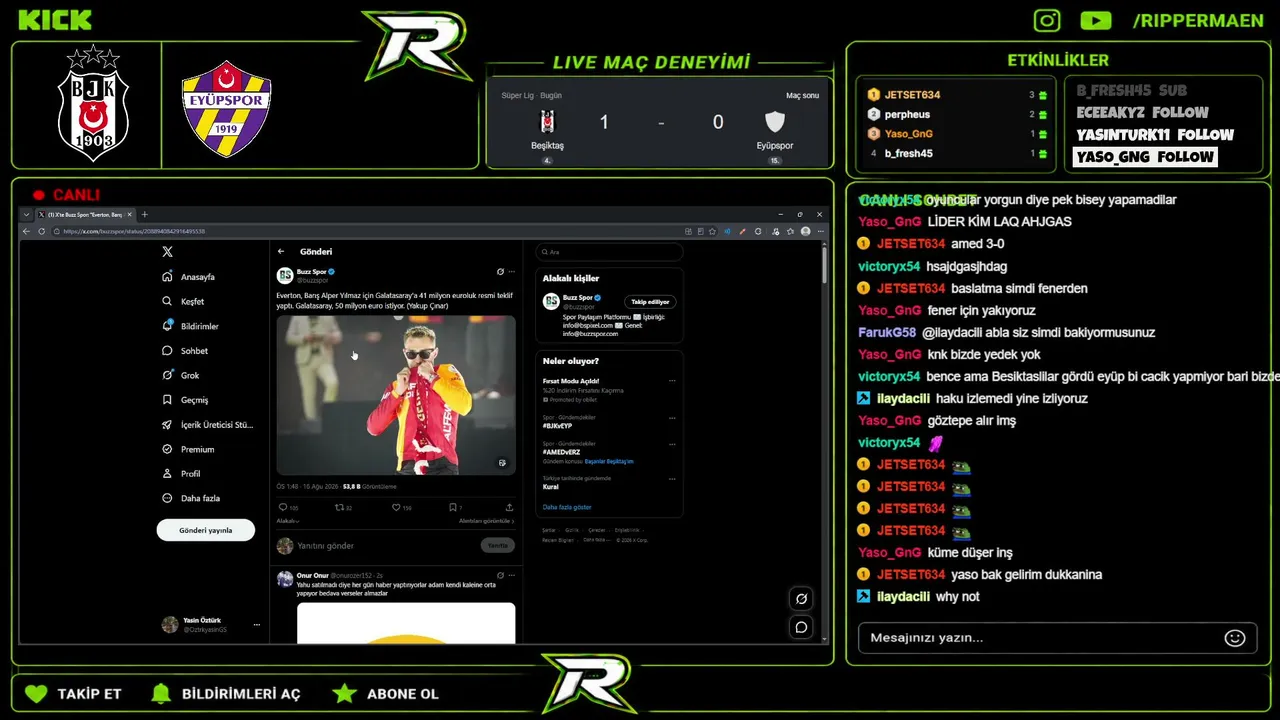Screen dimensions: 1280x720
Task: Click the BİLDİRİMLERİ AÇ bell icon
Action: pyautogui.click(x=160, y=694)
